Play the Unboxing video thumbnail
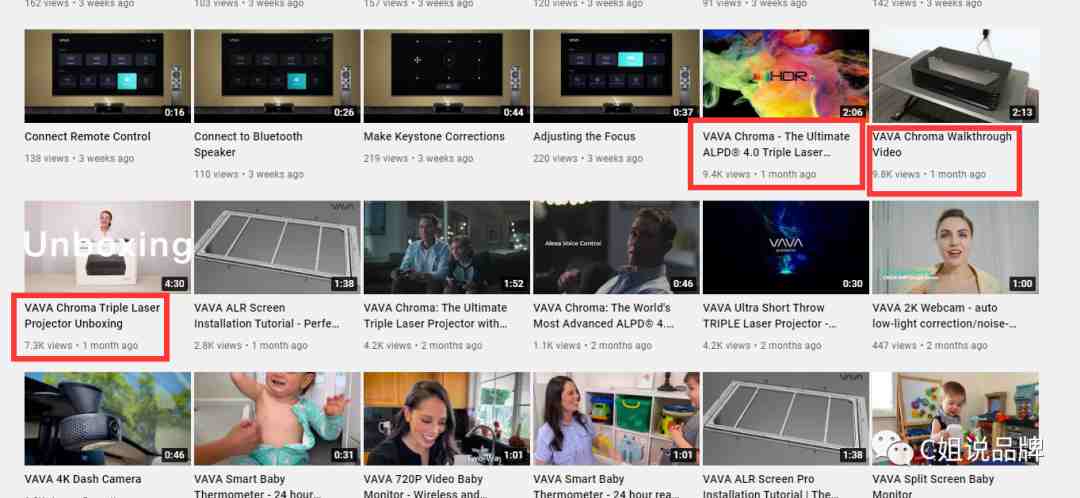 point(107,247)
